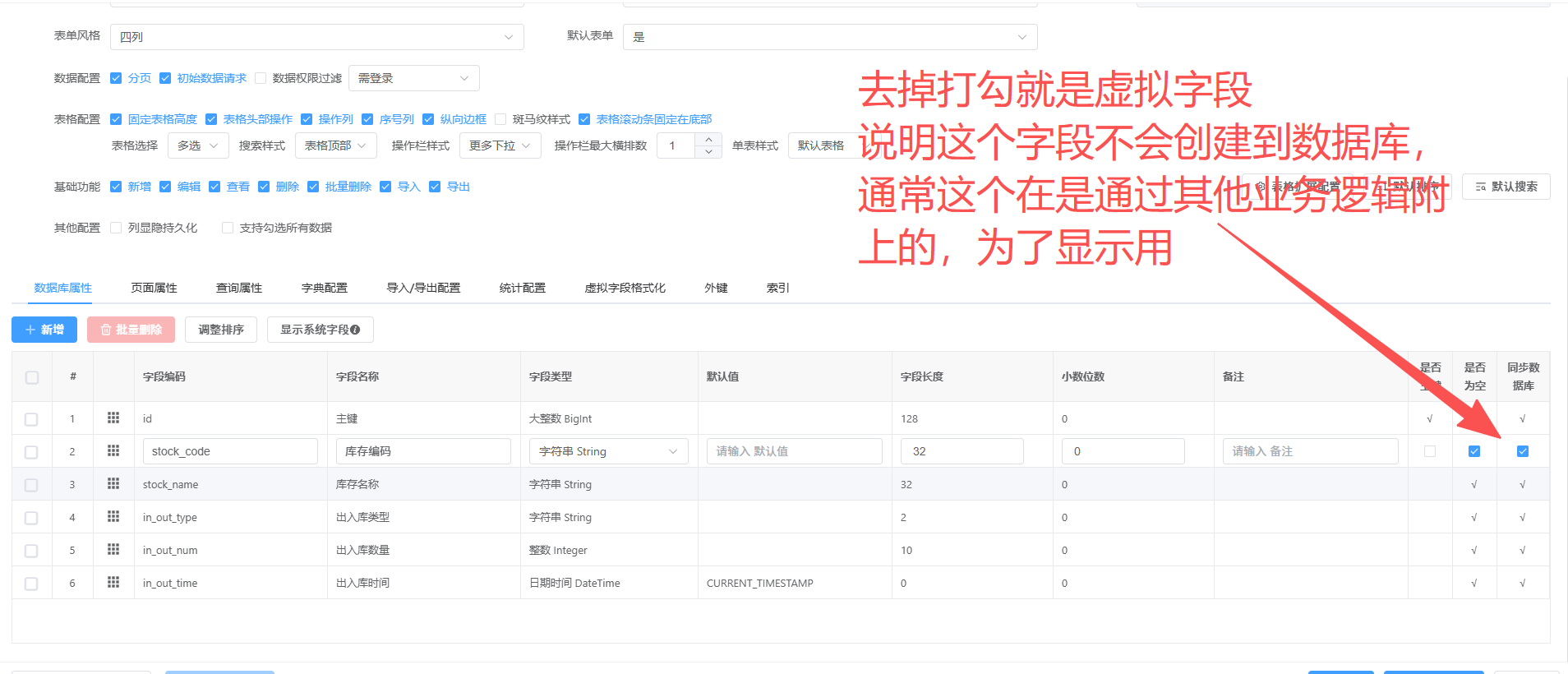Click drag handle icon for in_out_time row
The width and height of the screenshot is (1568, 674).
113,582
